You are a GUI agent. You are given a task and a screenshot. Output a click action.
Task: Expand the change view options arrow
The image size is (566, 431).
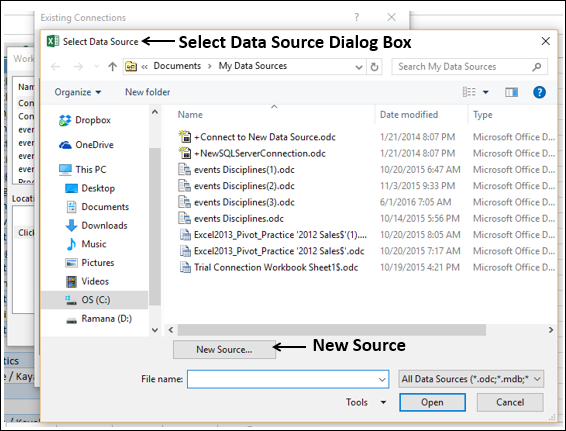point(486,92)
